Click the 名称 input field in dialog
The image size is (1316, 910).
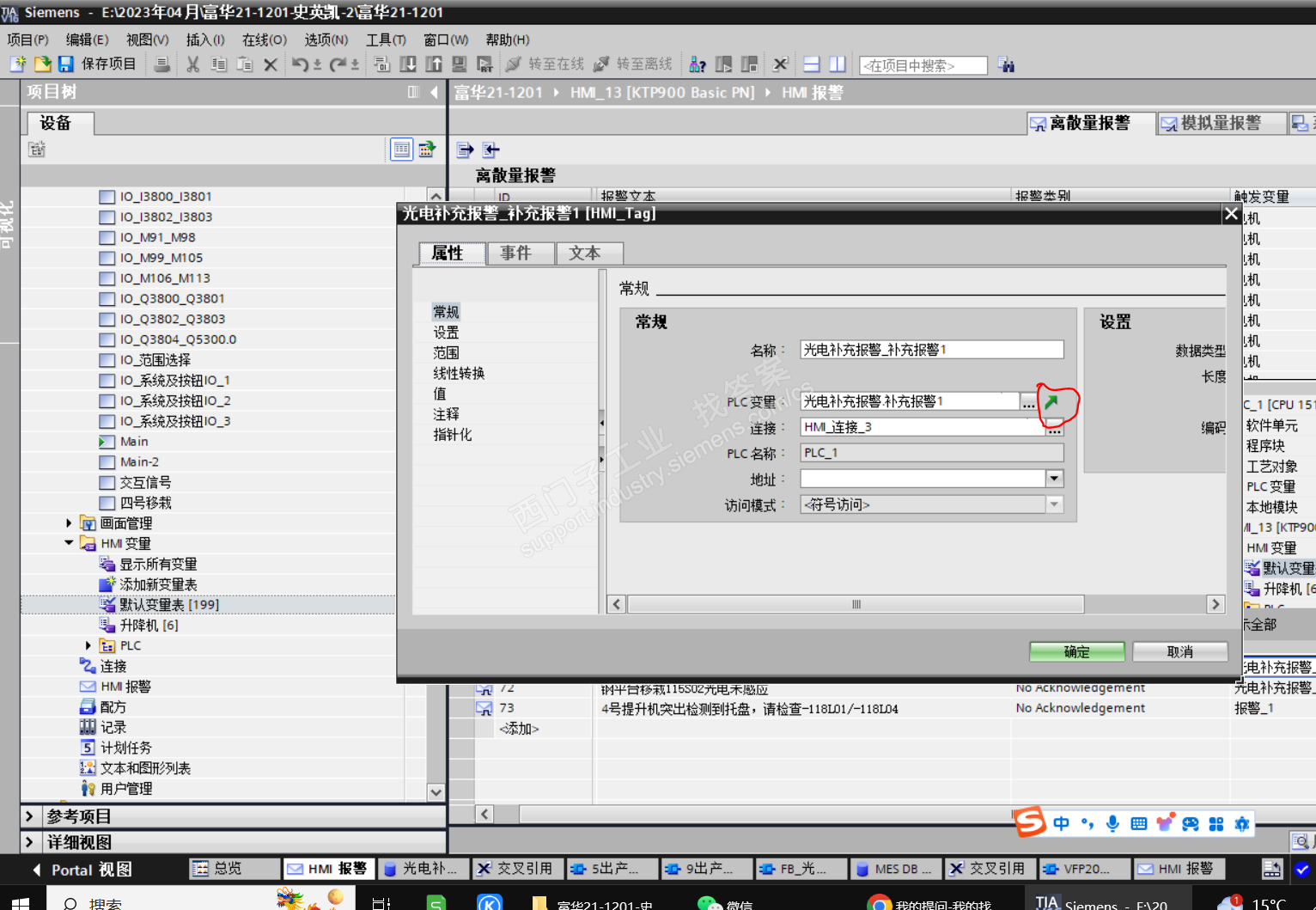932,350
